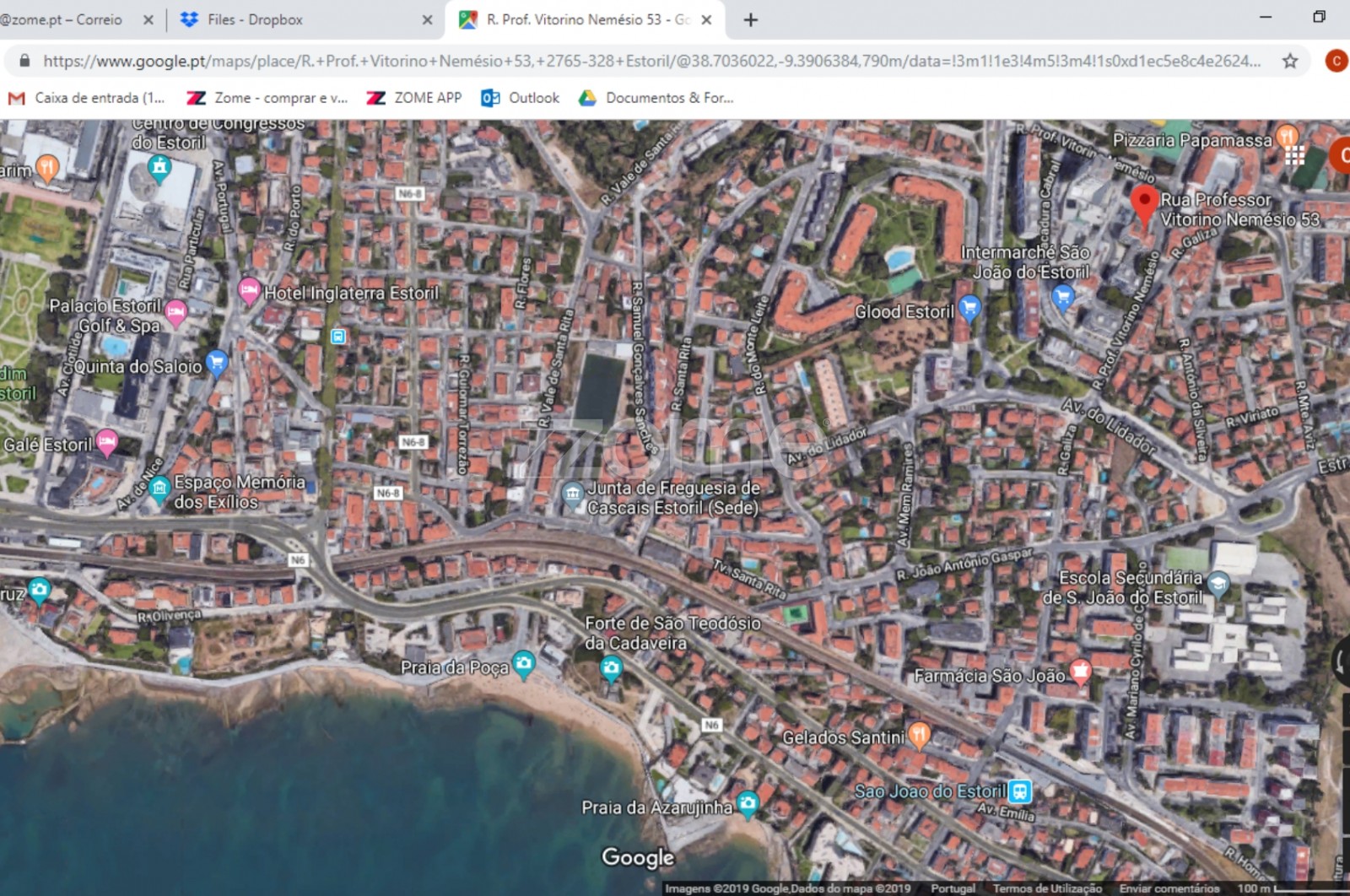Select the Glood Estoril shopping marker
This screenshot has height=896, width=1350.
pos(969,308)
